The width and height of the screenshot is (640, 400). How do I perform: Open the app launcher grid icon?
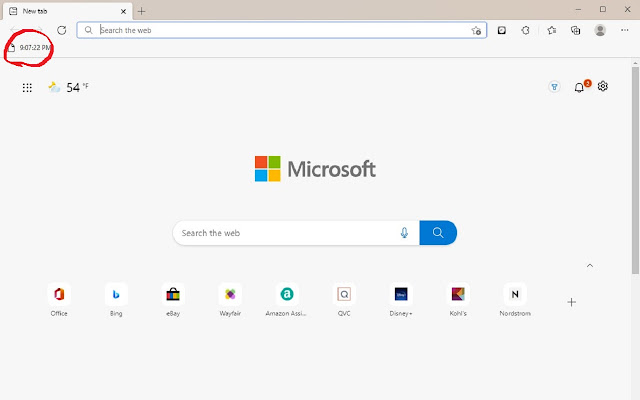[x=27, y=87]
